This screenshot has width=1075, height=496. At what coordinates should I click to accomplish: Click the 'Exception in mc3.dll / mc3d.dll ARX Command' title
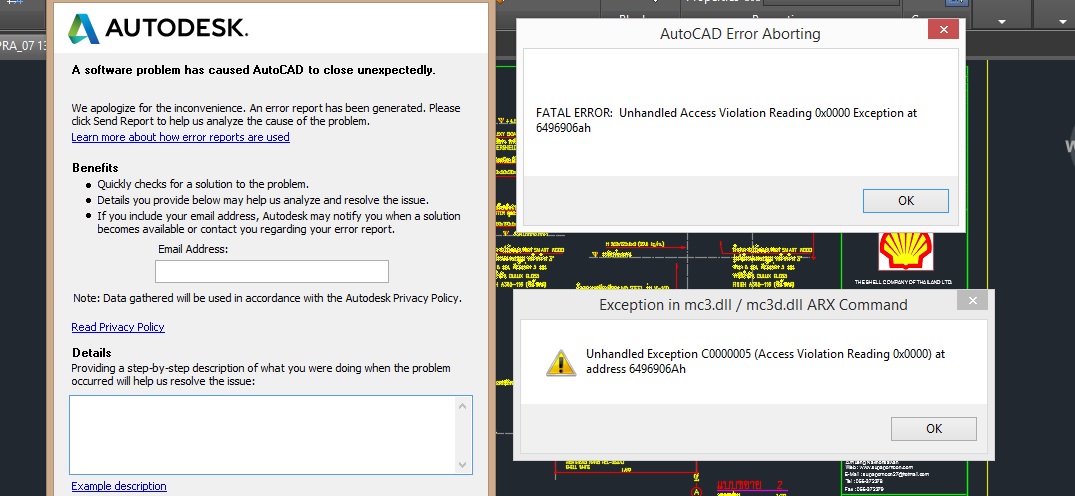coord(753,305)
